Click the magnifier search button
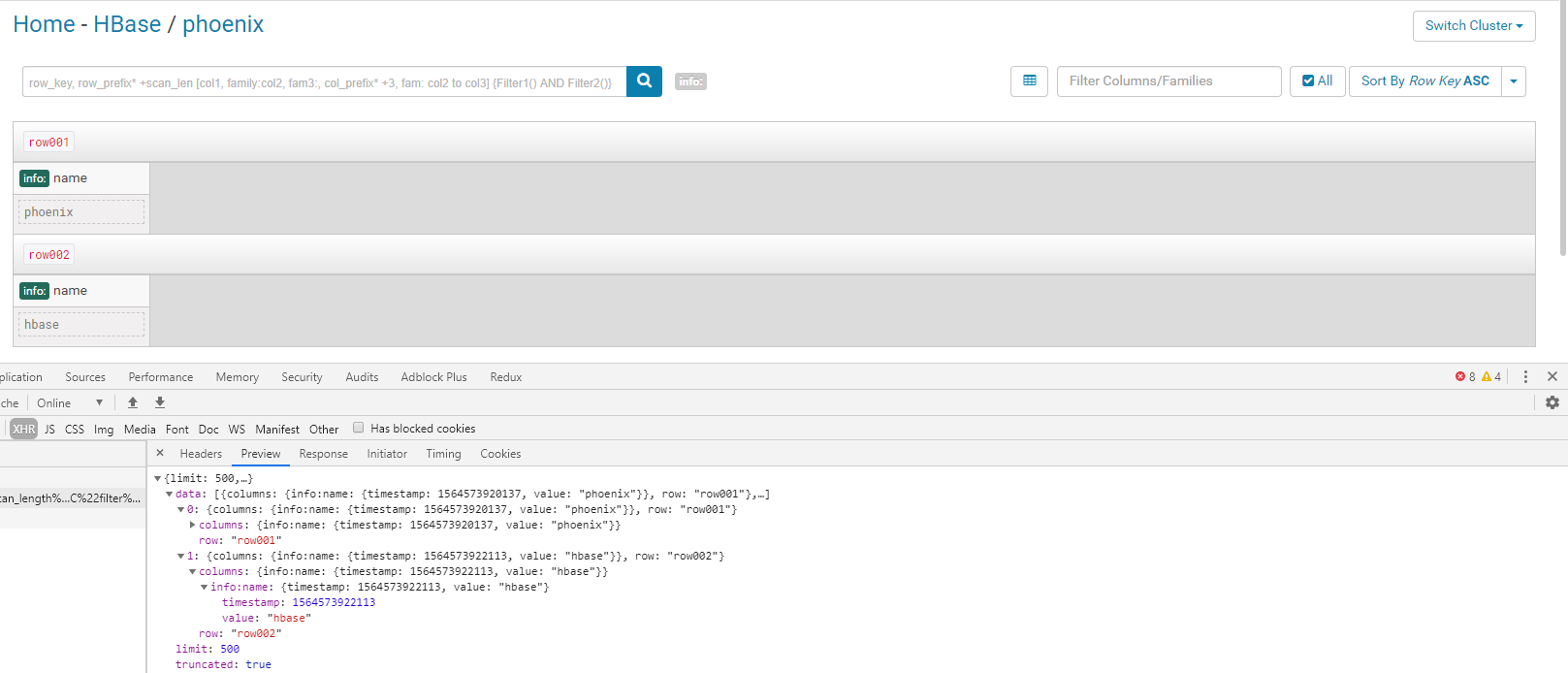 coord(644,81)
